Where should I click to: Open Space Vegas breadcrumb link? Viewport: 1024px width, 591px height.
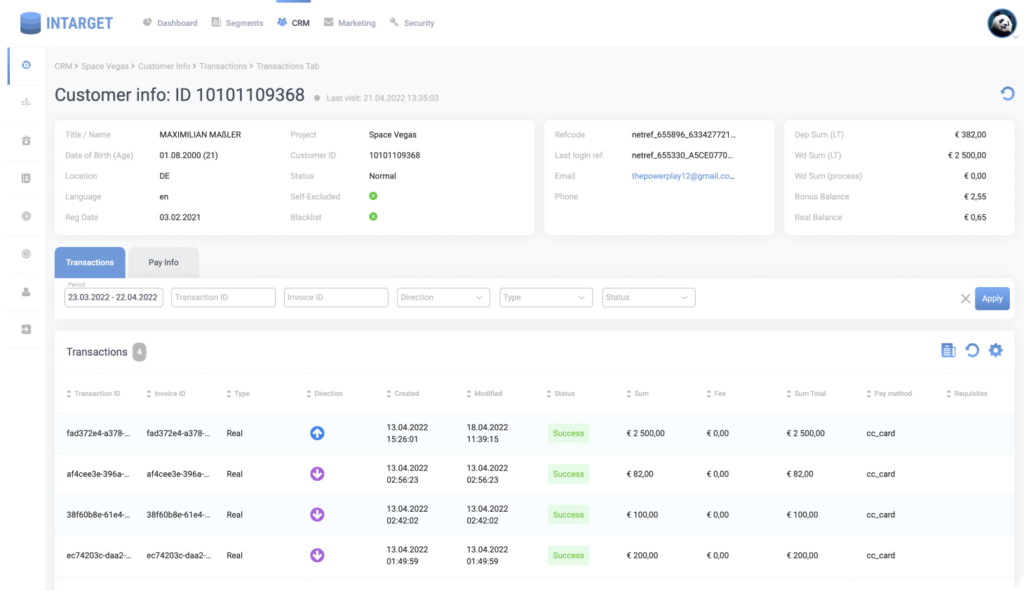tap(104, 66)
